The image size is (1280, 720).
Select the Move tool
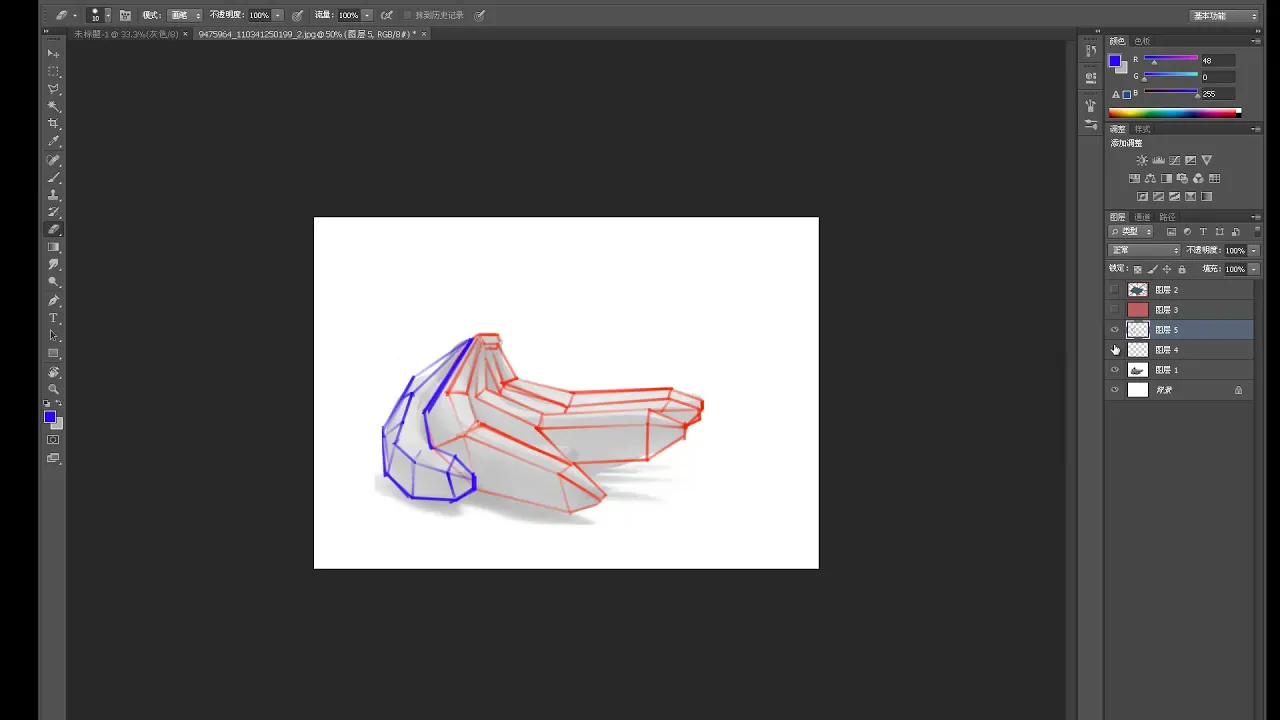[x=53, y=53]
